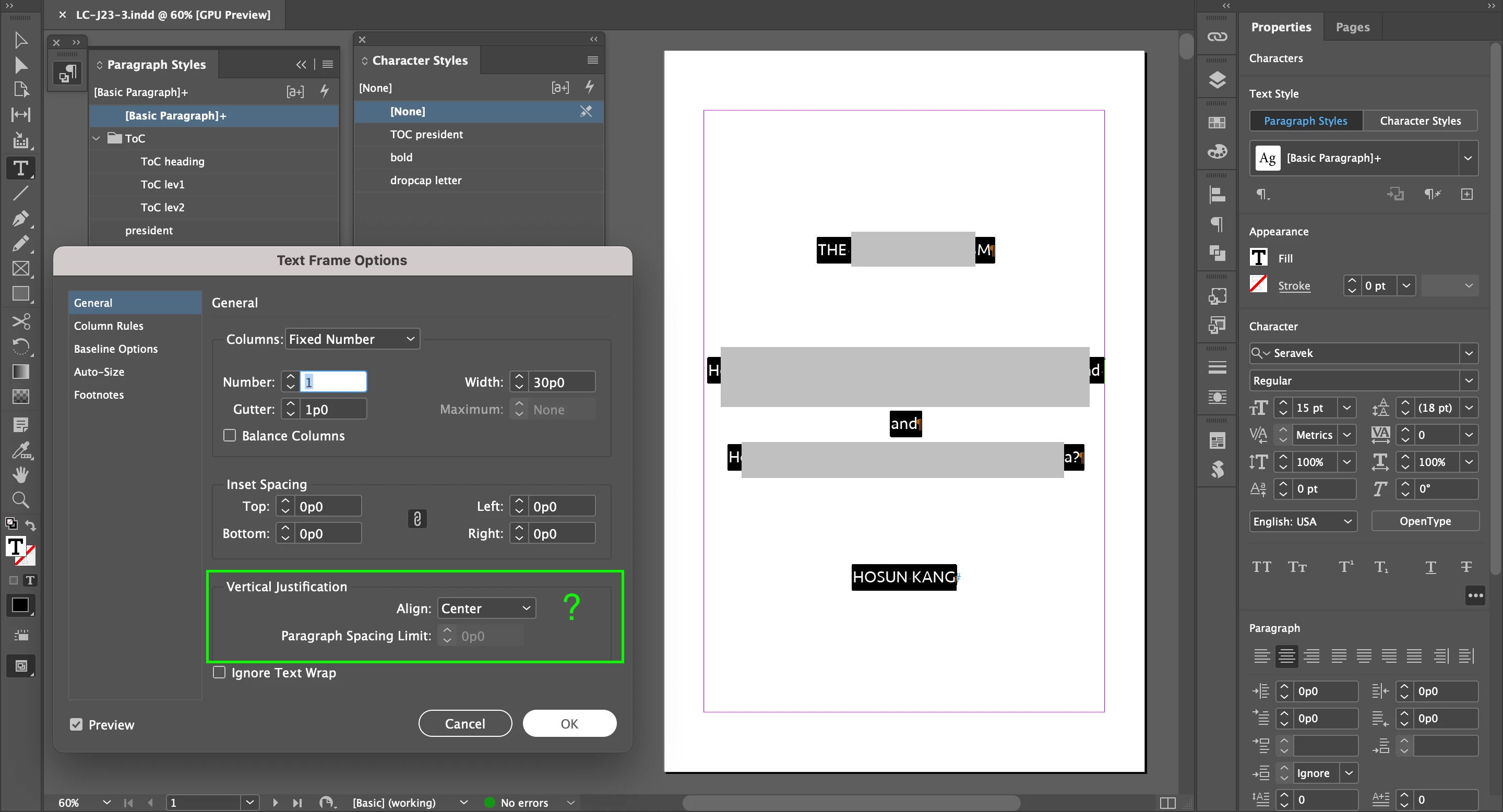This screenshot has height=812, width=1503.
Task: Check Ignore Text Wrap option
Action: [219, 673]
